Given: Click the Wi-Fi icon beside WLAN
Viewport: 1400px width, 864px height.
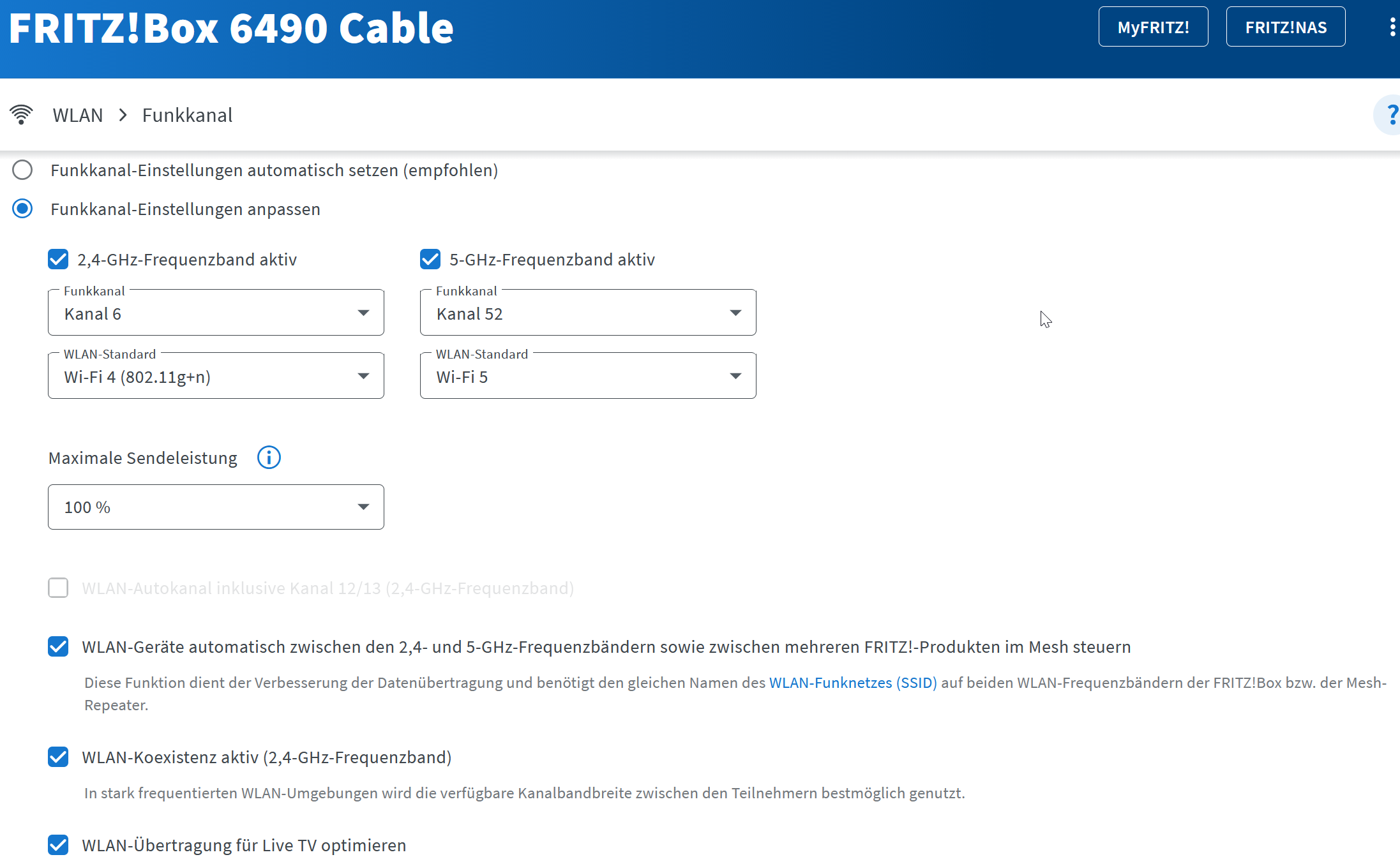Looking at the screenshot, I should point(21,115).
